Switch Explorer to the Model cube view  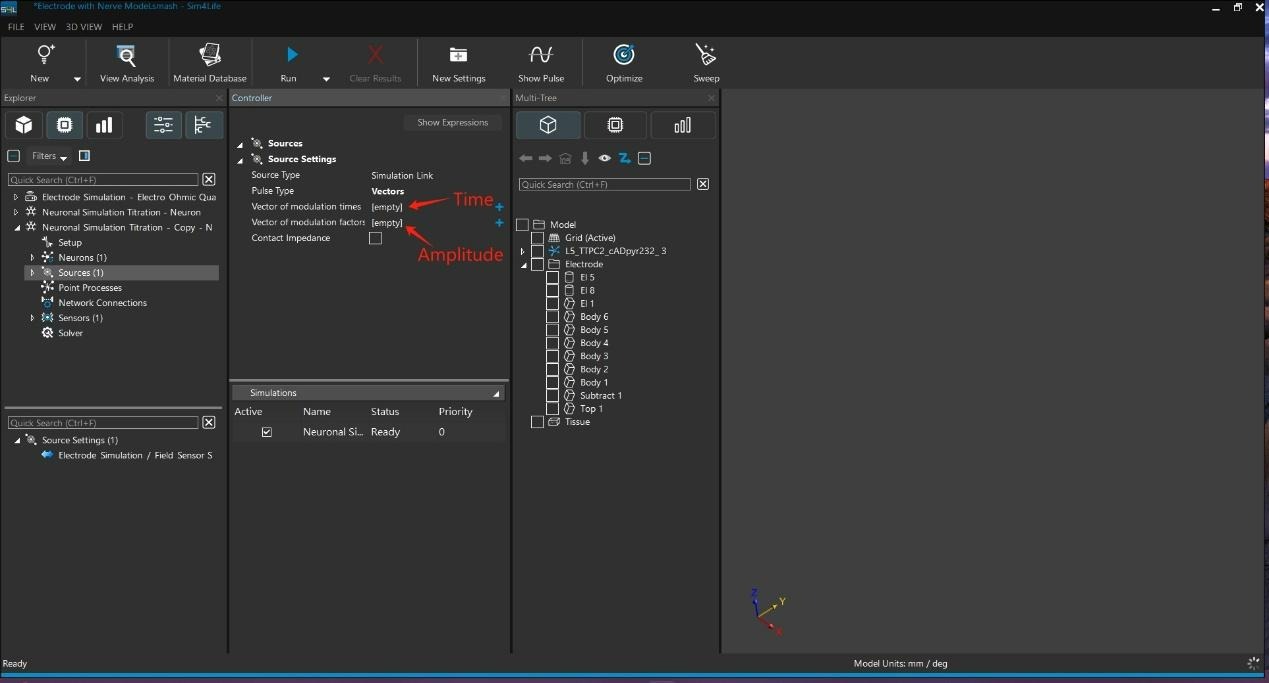(x=24, y=125)
